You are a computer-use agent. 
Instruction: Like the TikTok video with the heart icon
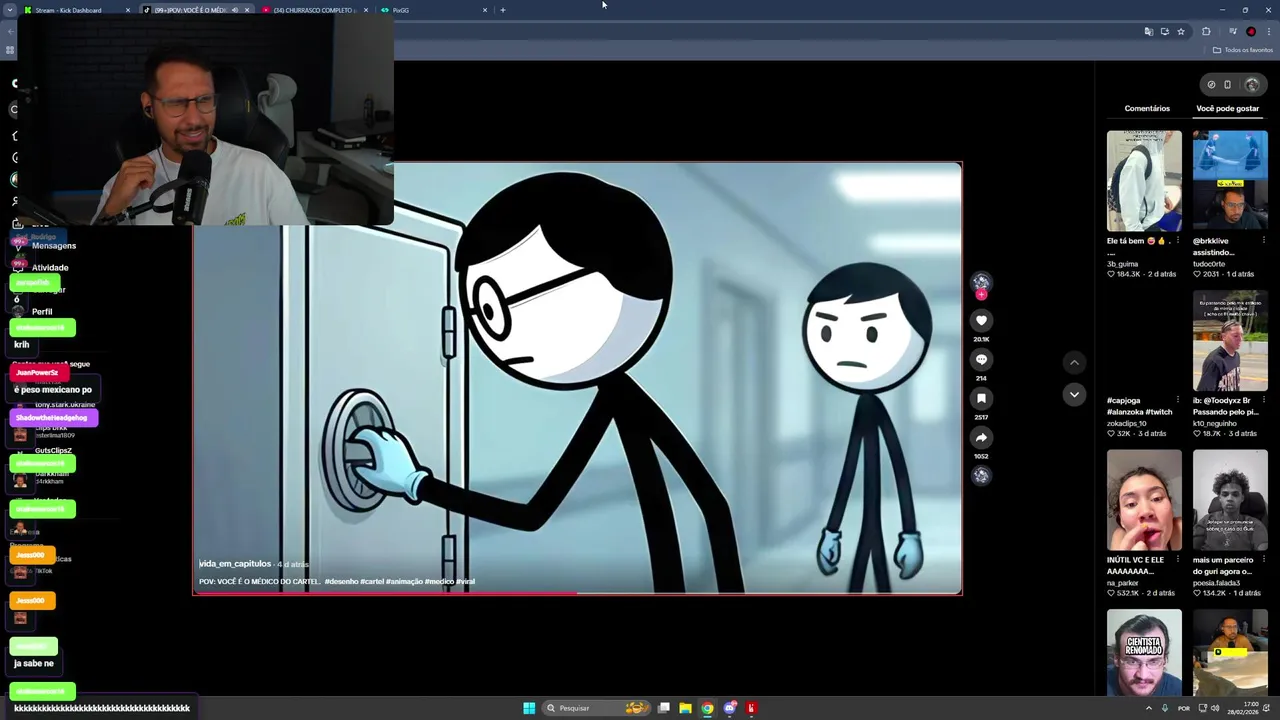click(x=981, y=320)
